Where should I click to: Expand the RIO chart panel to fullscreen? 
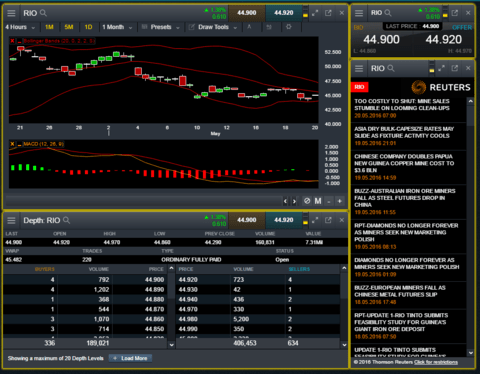[315, 13]
